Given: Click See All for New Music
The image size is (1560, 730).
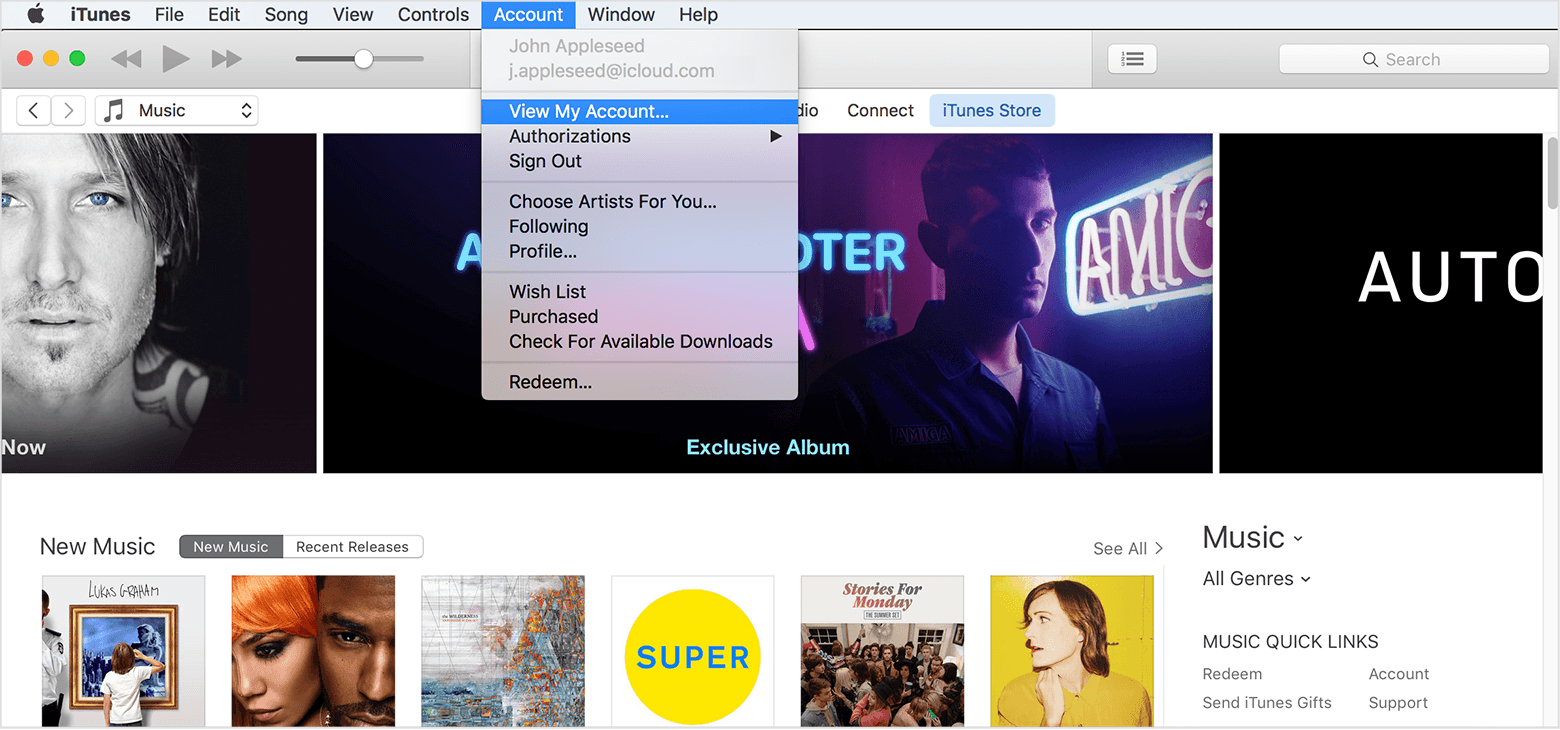Looking at the screenshot, I should 1128,548.
